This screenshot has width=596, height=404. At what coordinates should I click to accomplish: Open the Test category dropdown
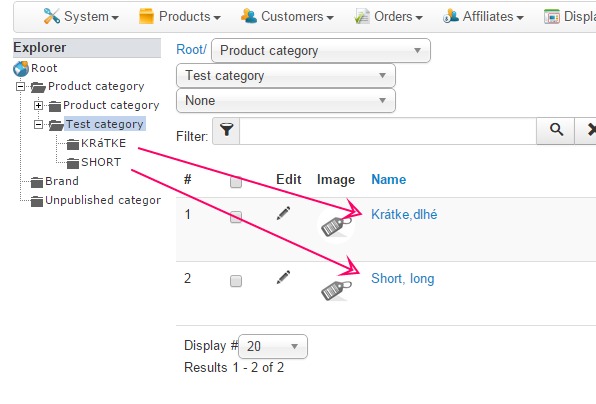[286, 76]
